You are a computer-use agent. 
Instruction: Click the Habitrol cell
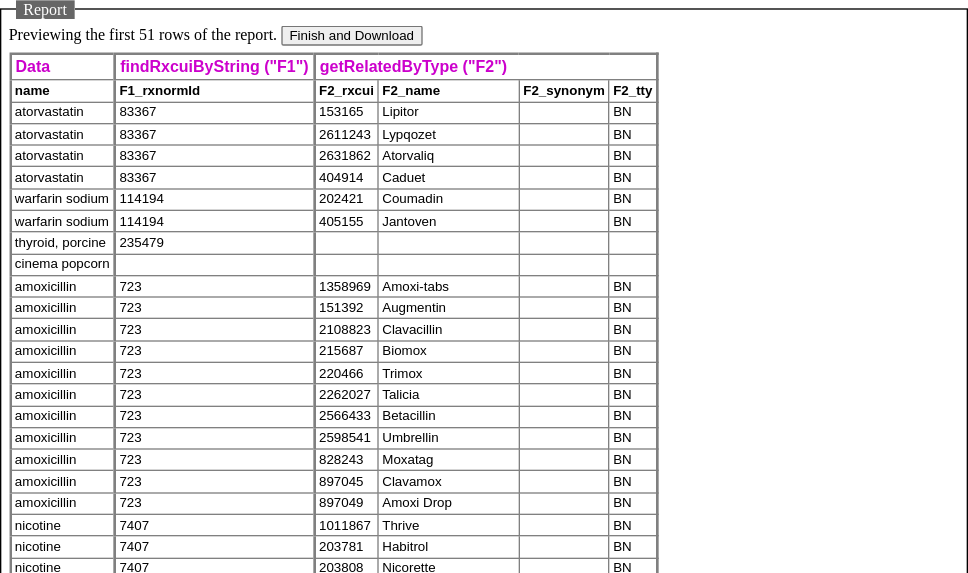coord(449,547)
